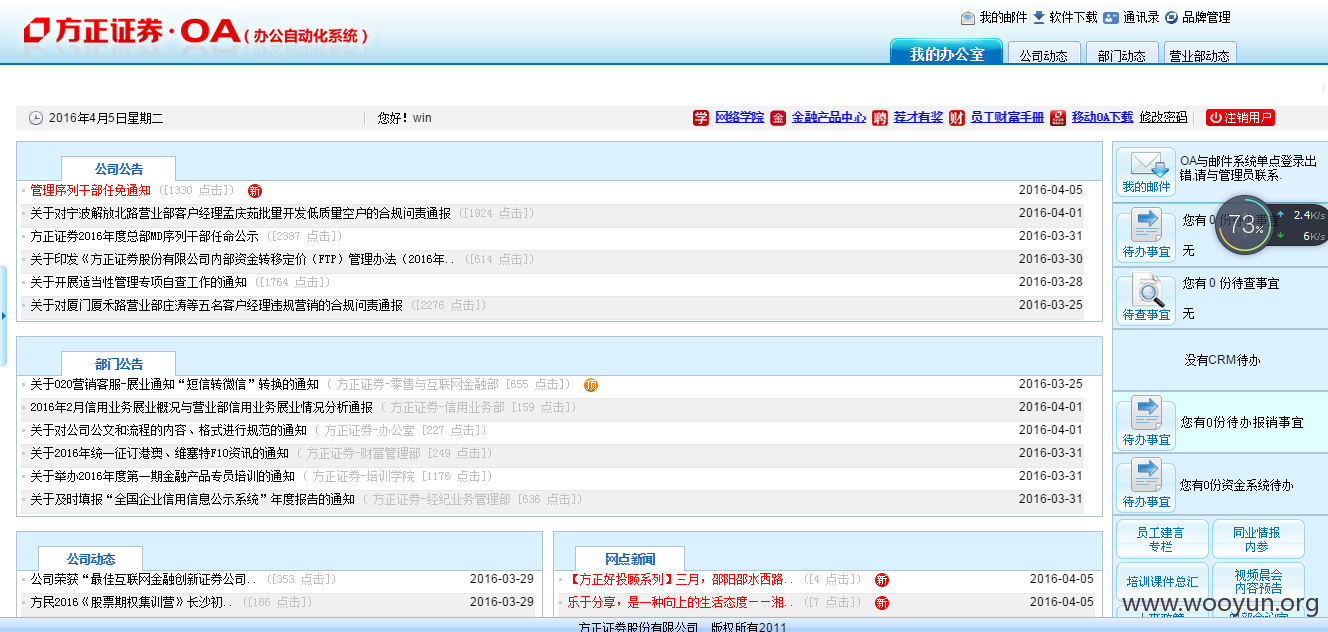Open 2016年2月信用业务展业概况 notice
1328x632 pixels.
click(x=201, y=407)
